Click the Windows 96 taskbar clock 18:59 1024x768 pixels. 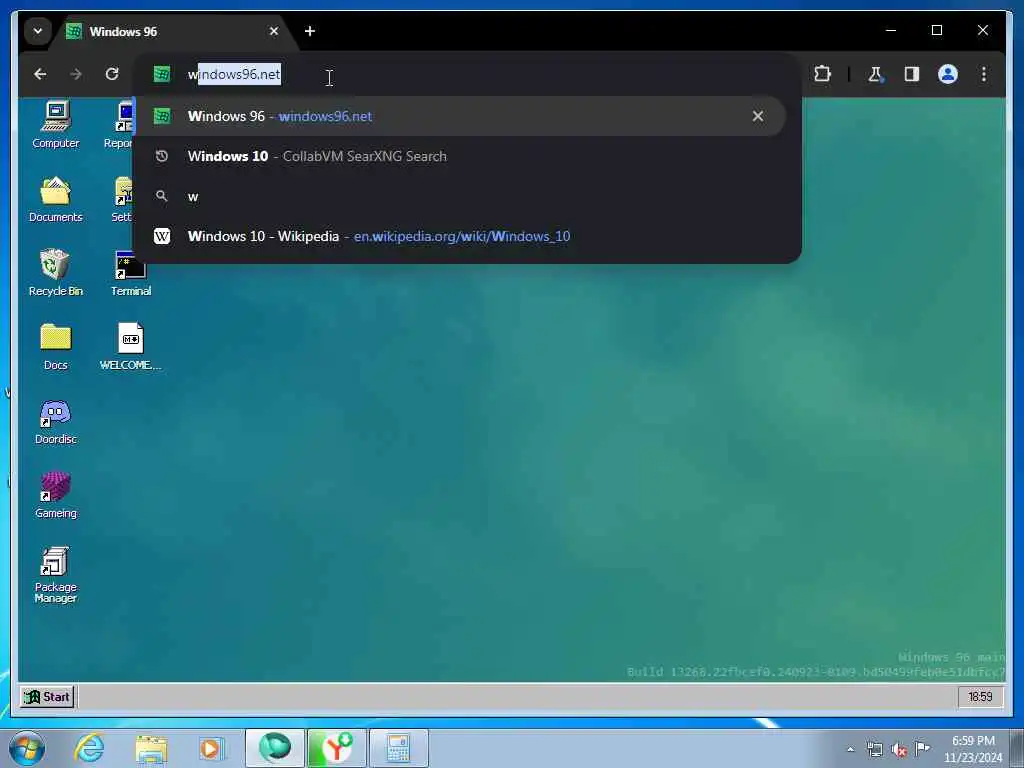(x=980, y=697)
